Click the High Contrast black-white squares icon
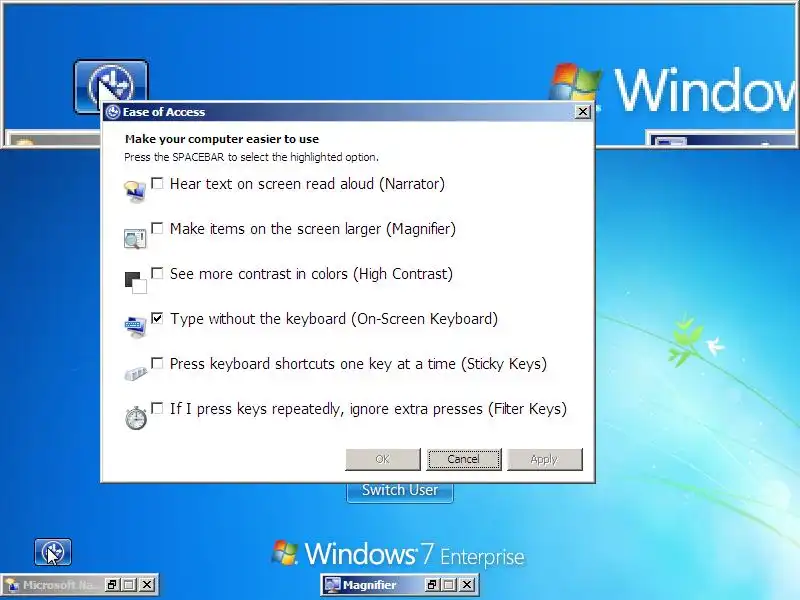The width and height of the screenshot is (800, 600). pyautogui.click(x=136, y=283)
